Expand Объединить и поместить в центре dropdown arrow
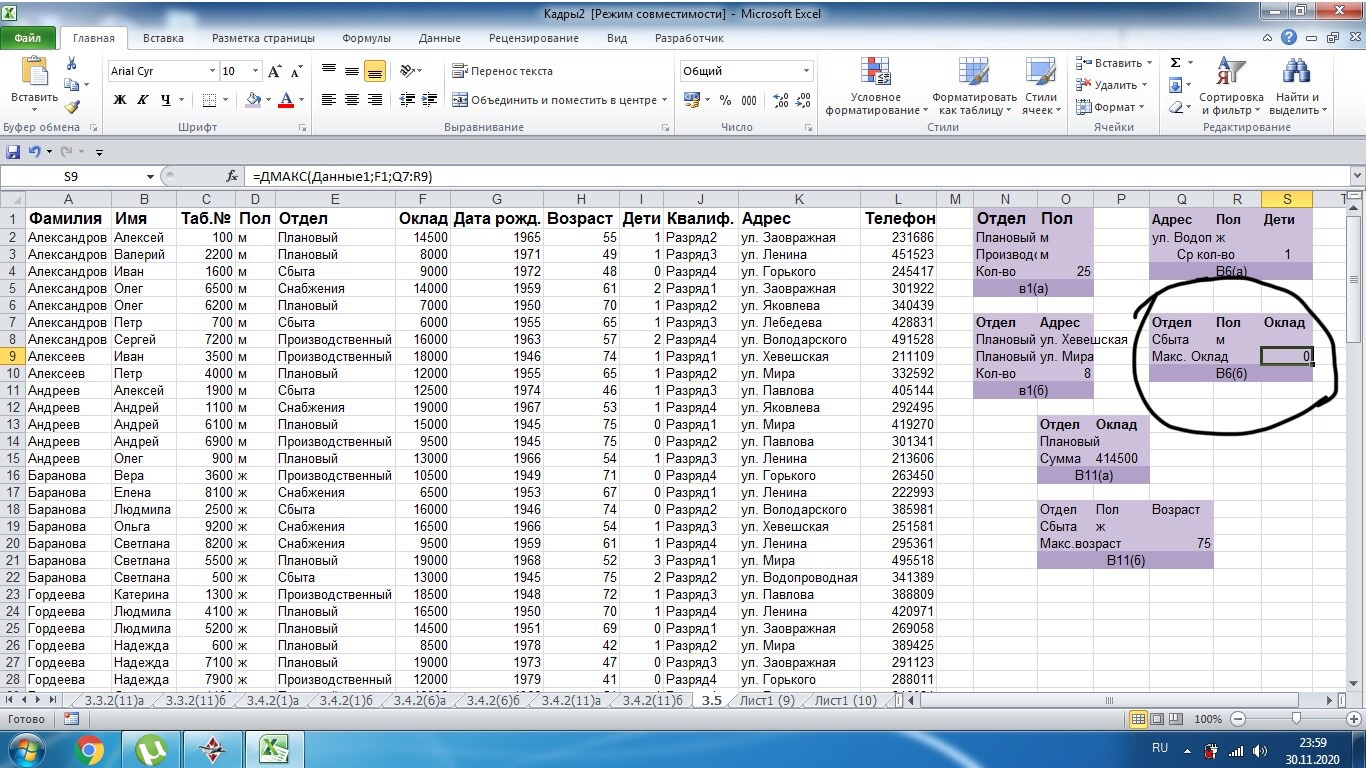 (664, 100)
